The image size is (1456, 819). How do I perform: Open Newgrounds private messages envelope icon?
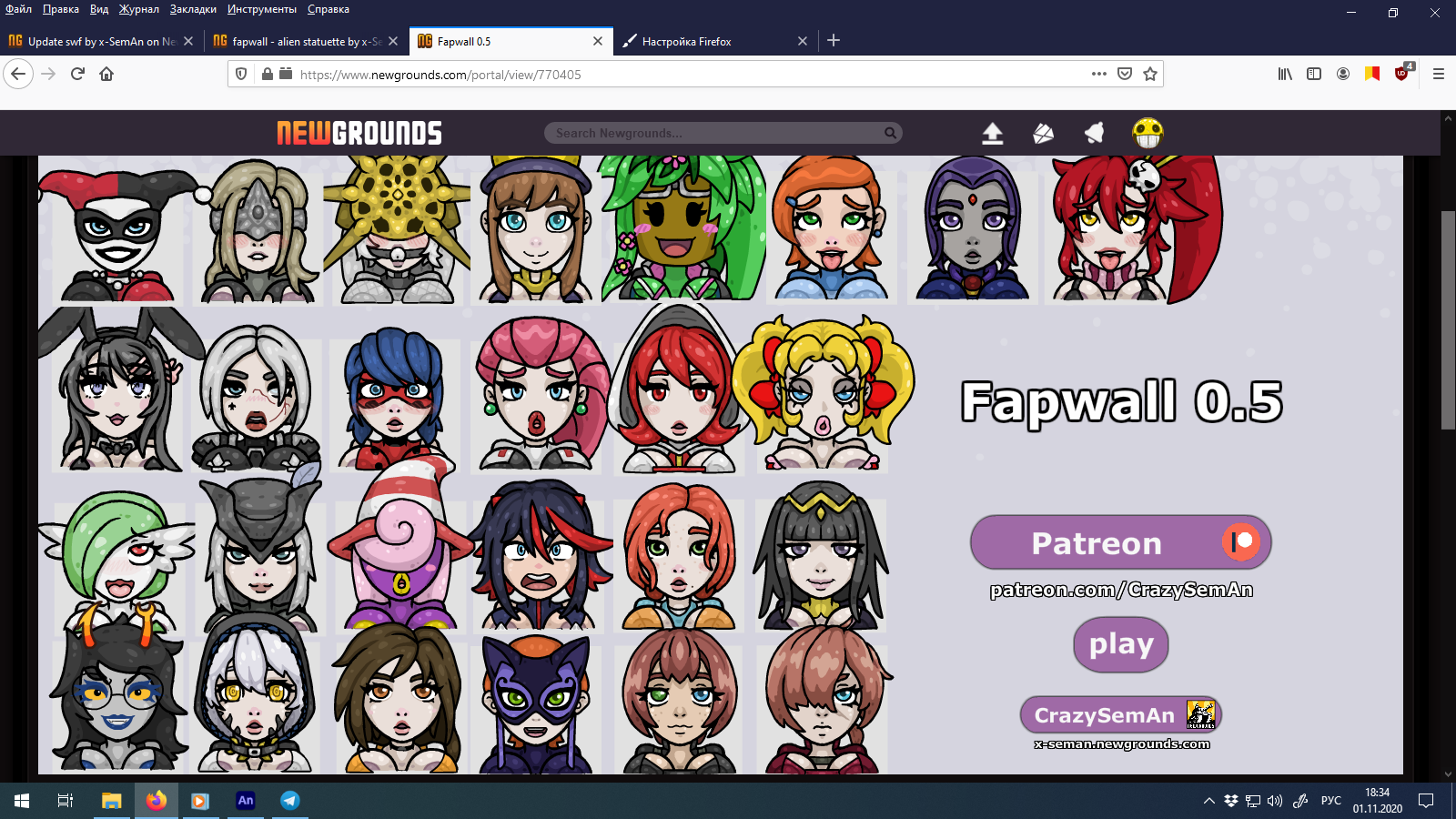(x=1043, y=134)
